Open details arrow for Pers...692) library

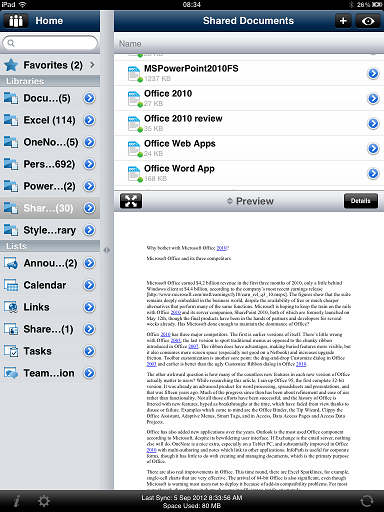(x=89, y=164)
